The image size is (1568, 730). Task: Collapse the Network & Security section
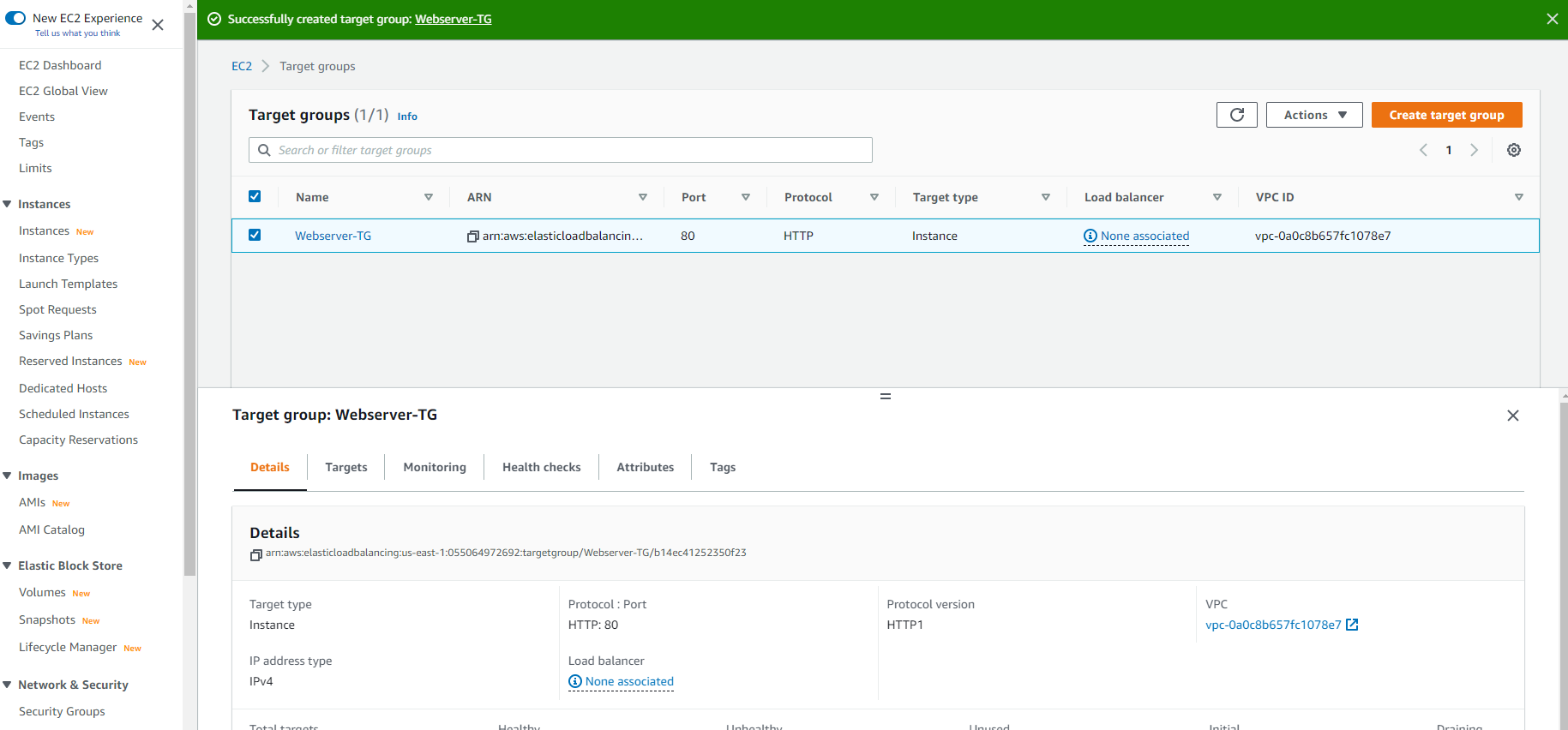pos(8,685)
